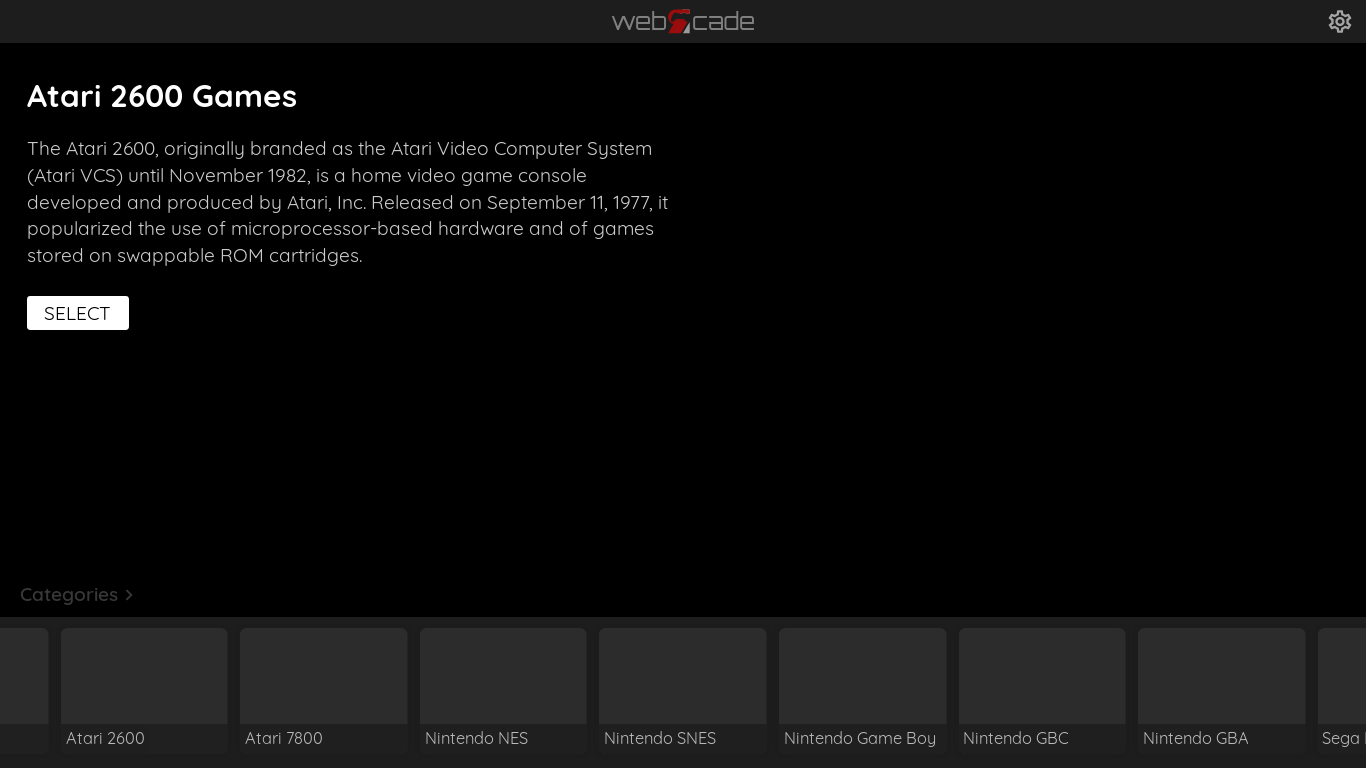Click the Atari 7800 label text
This screenshot has height=768, width=1366.
pos(284,738)
